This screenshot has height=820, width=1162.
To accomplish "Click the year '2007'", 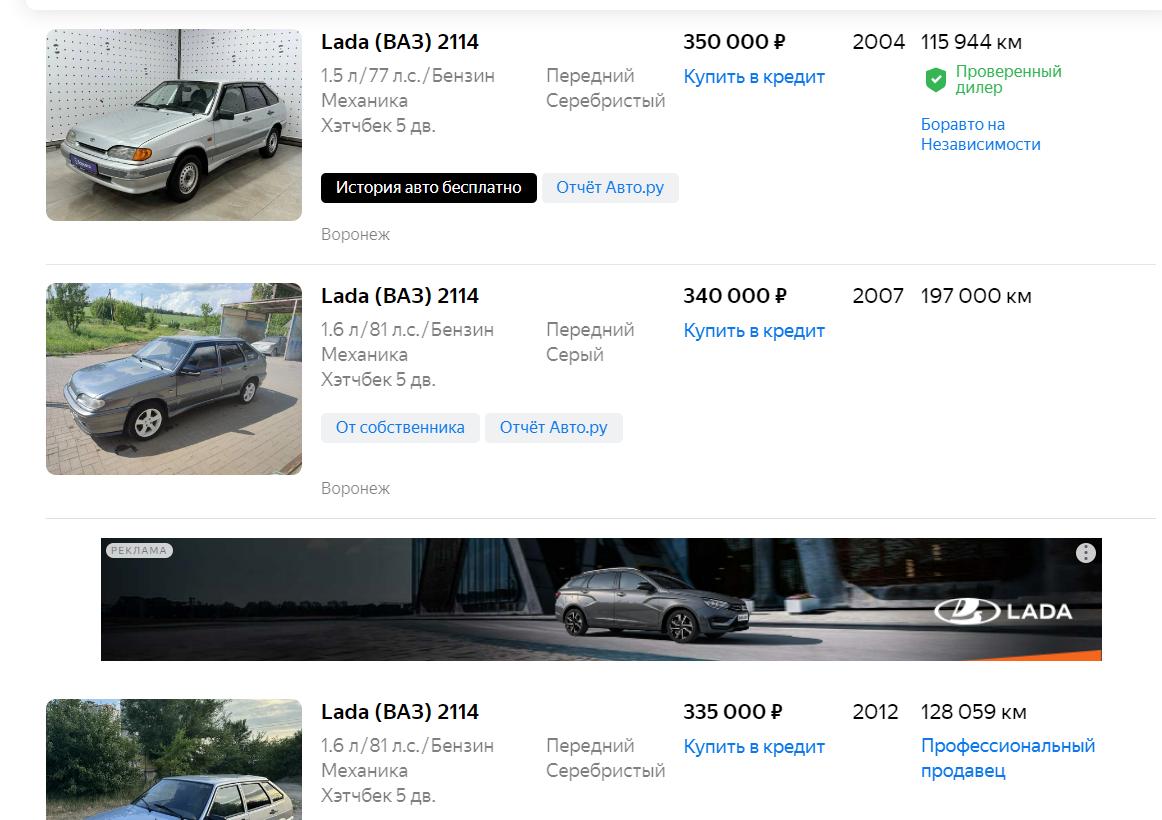I will tap(877, 296).
